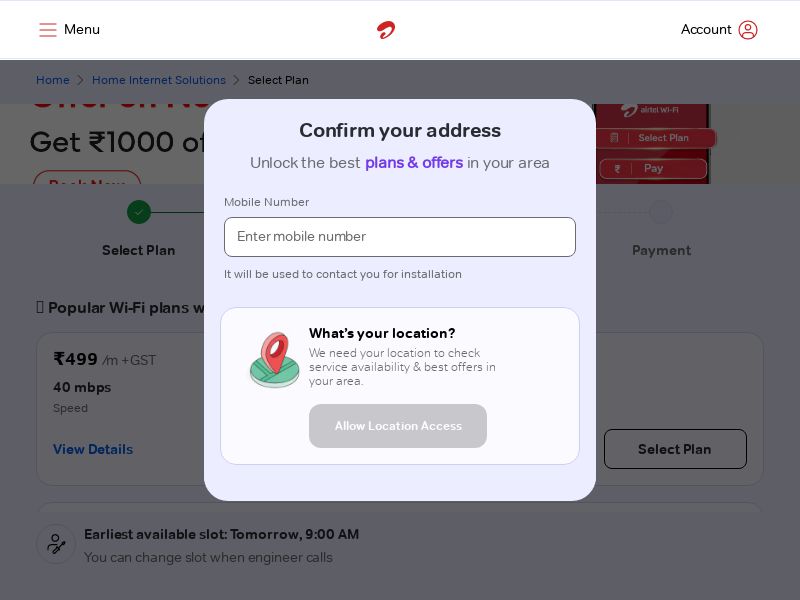Open the Account profile icon

point(748,30)
